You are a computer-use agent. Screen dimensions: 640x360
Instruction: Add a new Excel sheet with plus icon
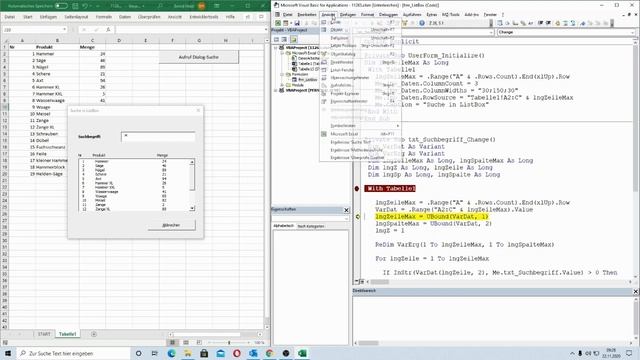pyautogui.click(x=94, y=334)
